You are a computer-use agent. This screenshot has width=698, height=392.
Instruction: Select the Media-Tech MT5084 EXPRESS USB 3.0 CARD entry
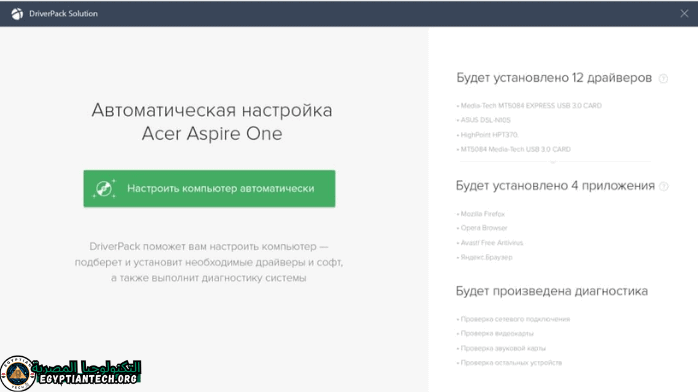pyautogui.click(x=531, y=106)
